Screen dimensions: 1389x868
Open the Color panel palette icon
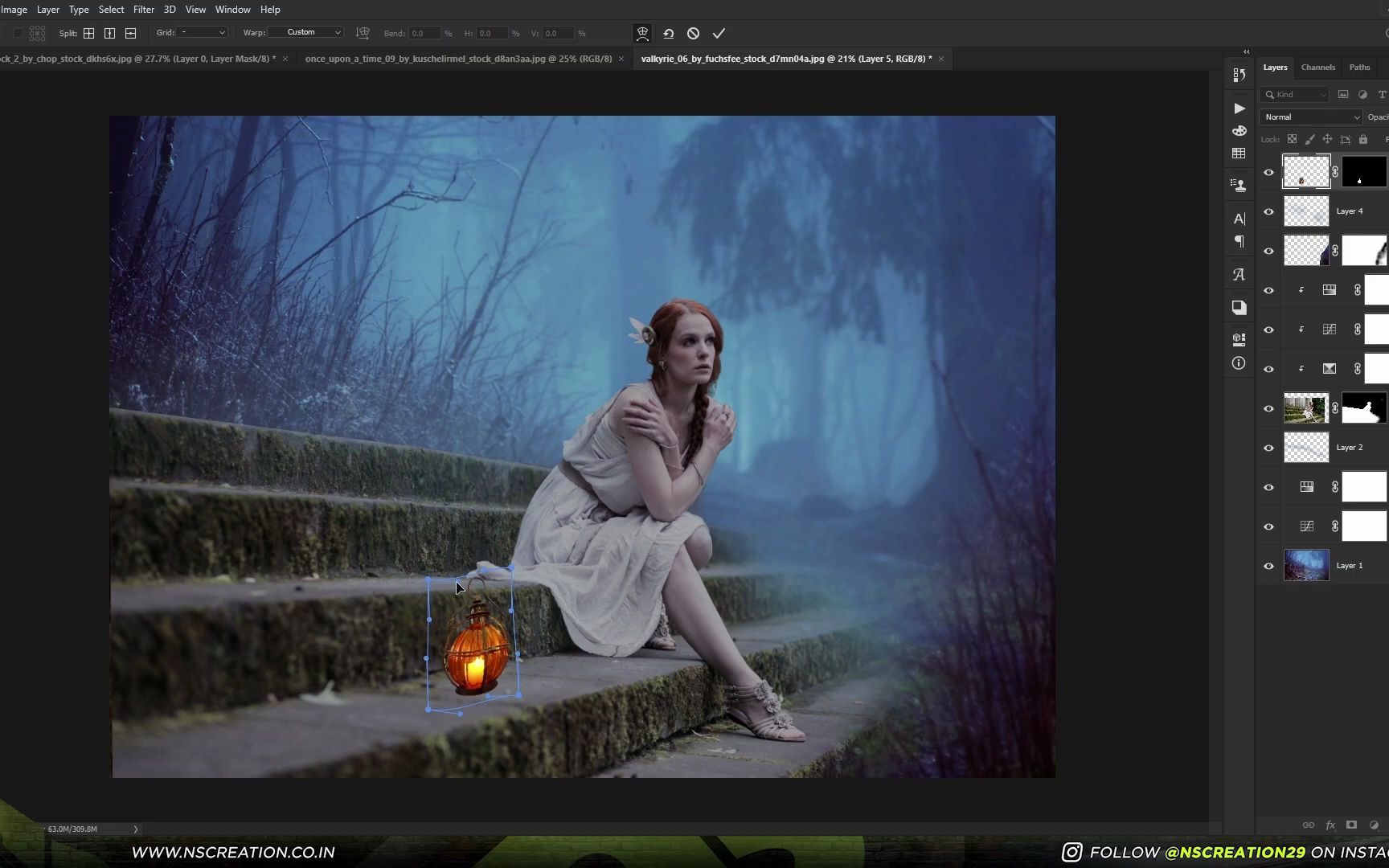pyautogui.click(x=1239, y=130)
